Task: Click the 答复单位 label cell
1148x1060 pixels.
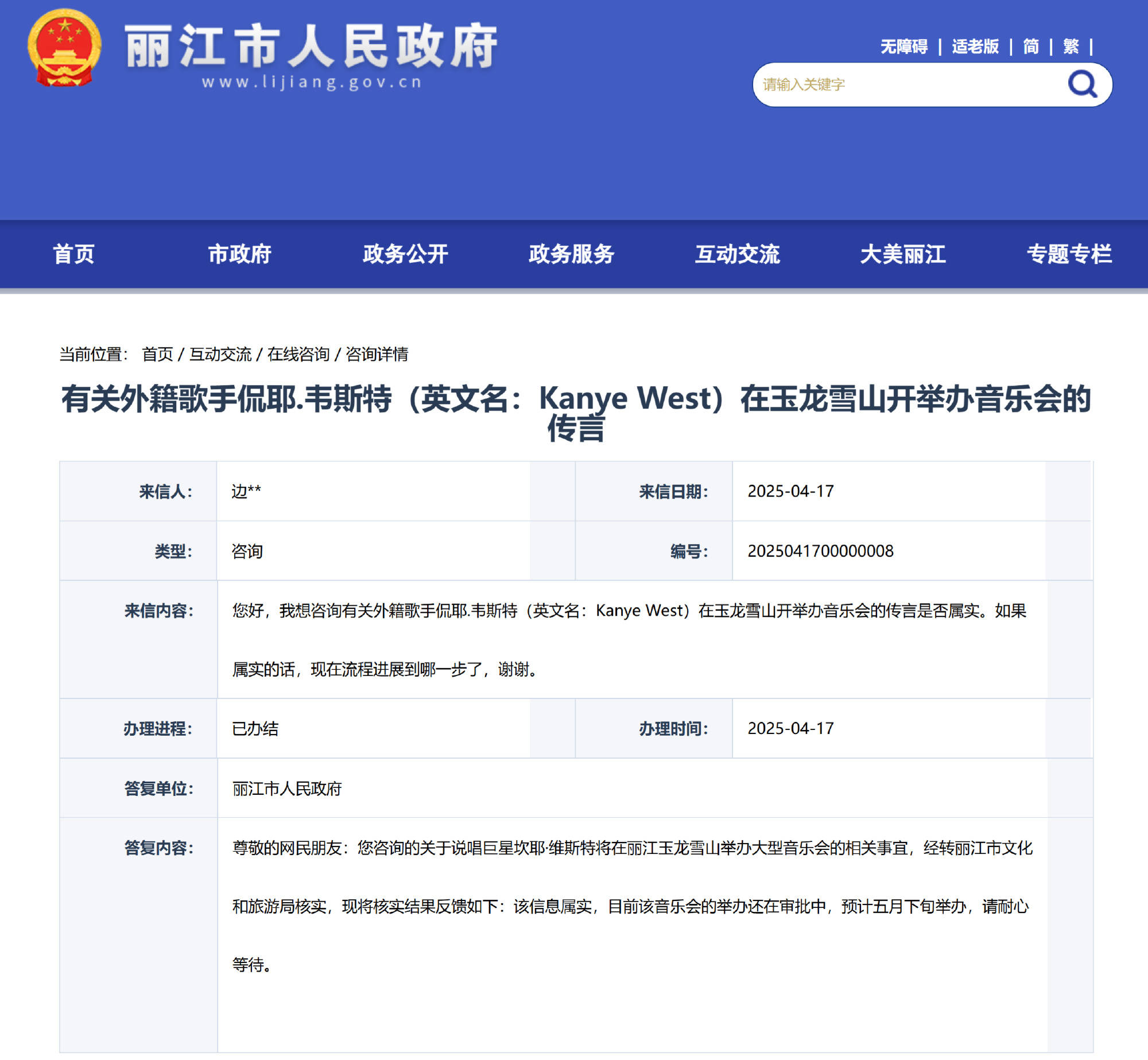Action: 138,789
